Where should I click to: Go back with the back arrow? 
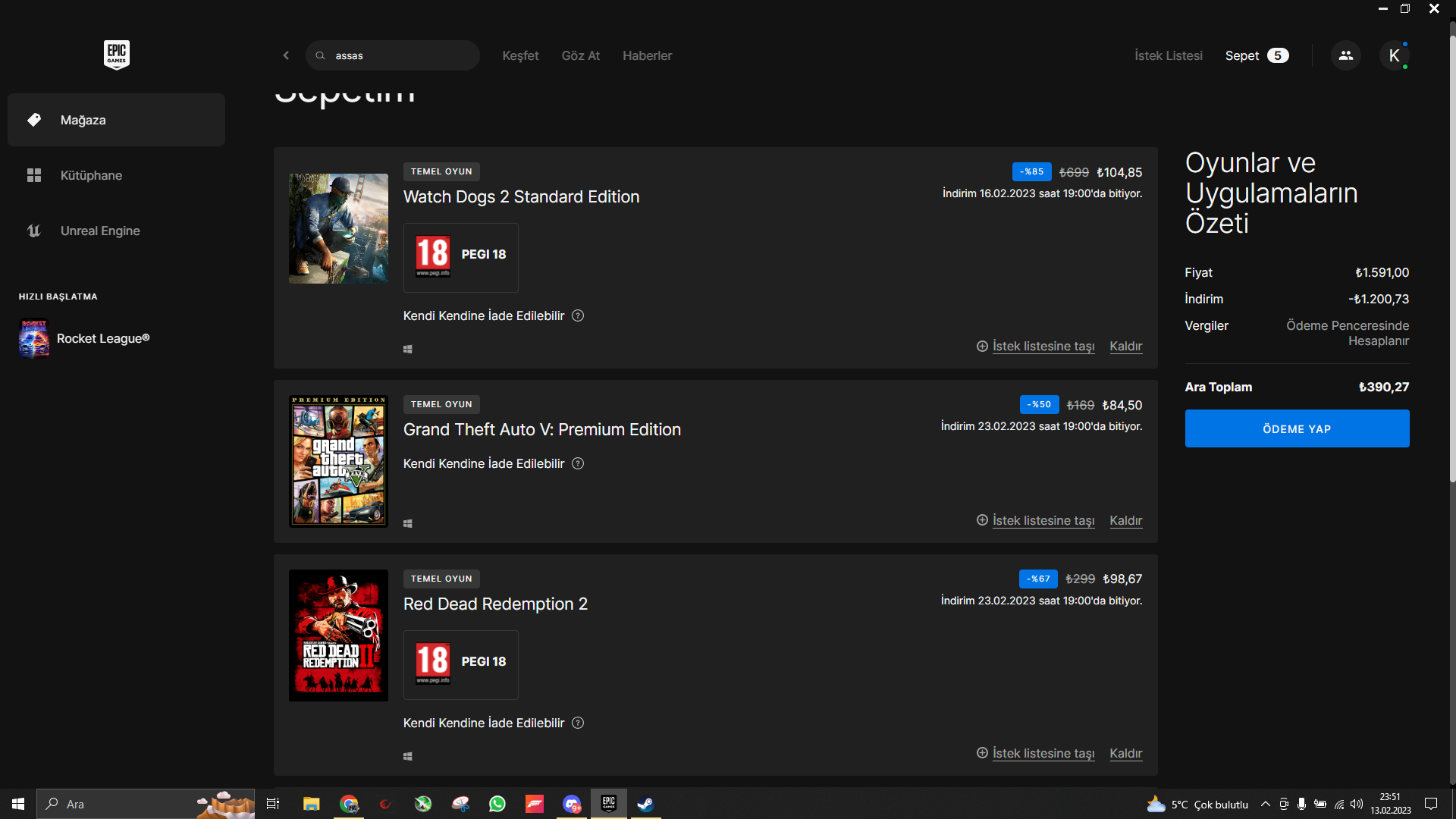(x=286, y=55)
